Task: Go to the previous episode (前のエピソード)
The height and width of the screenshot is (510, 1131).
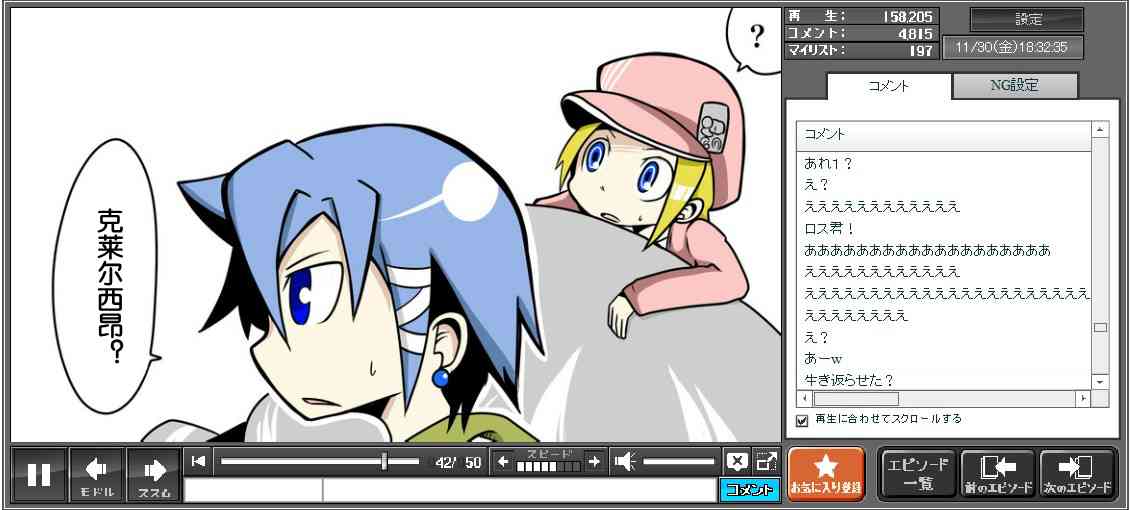Action: [997, 474]
